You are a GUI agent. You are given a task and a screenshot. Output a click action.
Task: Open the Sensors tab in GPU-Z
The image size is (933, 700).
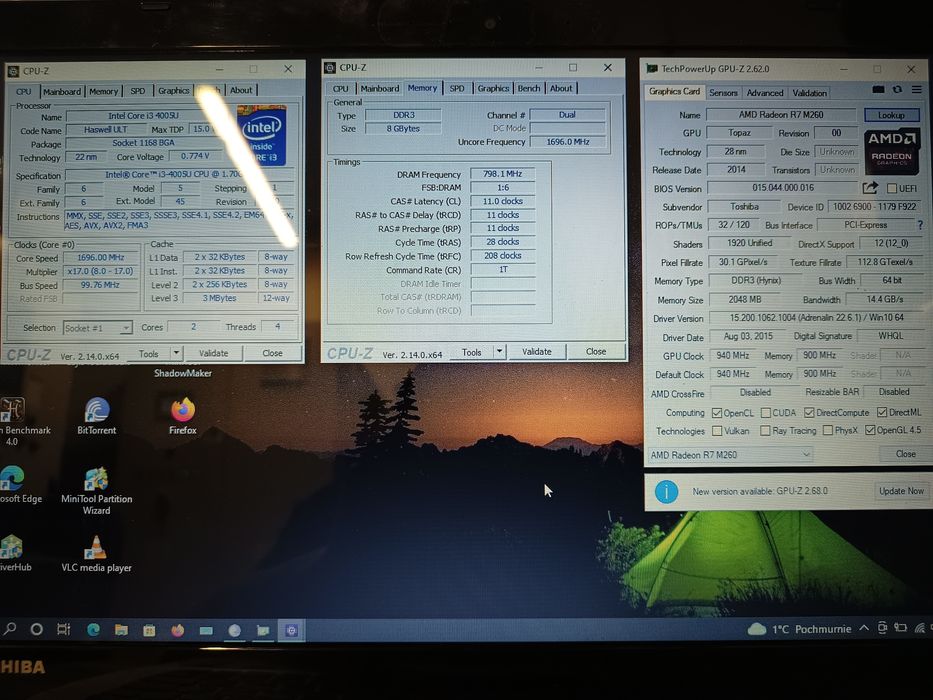coord(723,93)
